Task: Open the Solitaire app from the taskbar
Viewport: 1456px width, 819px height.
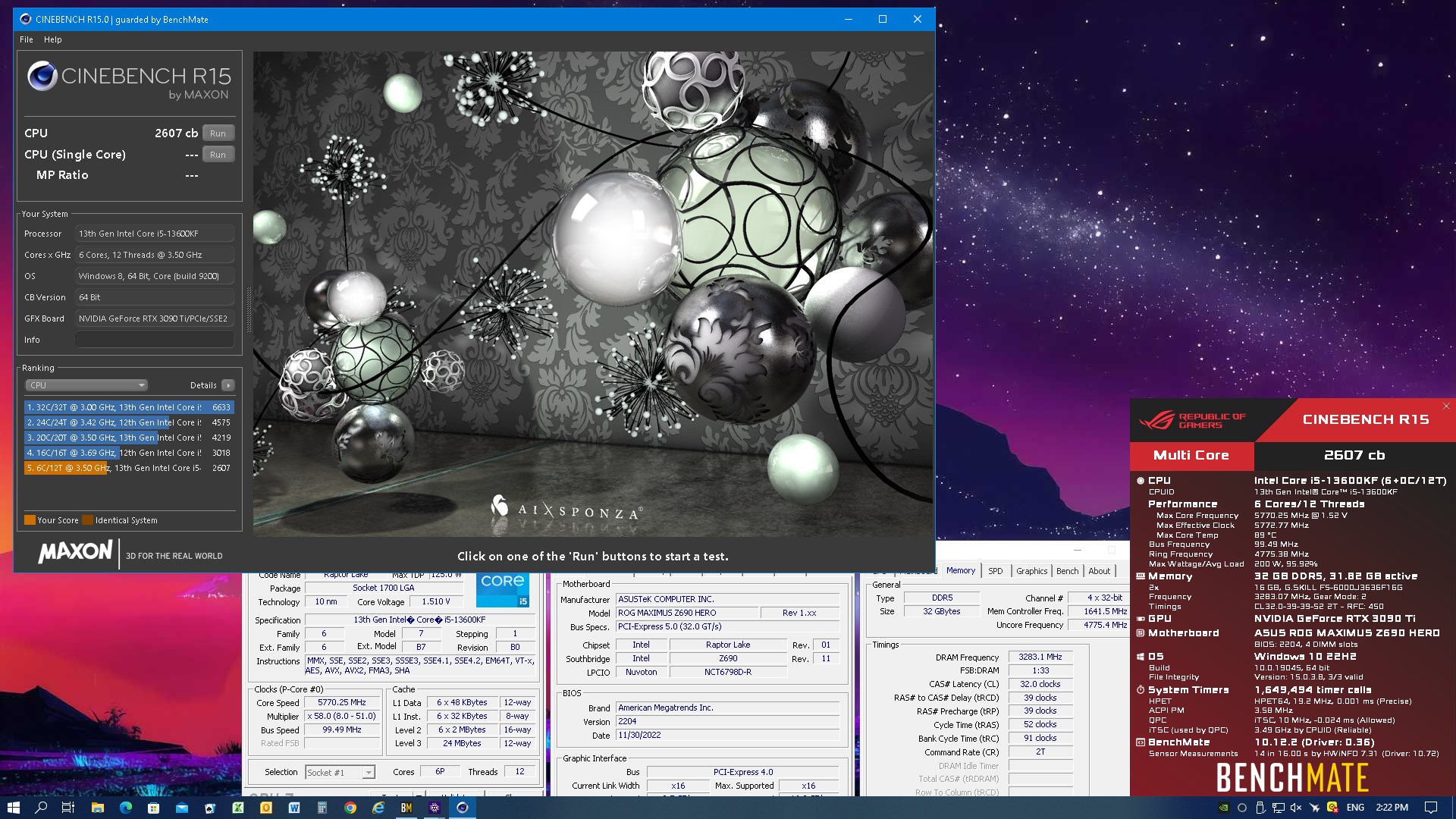Action: 209,808
